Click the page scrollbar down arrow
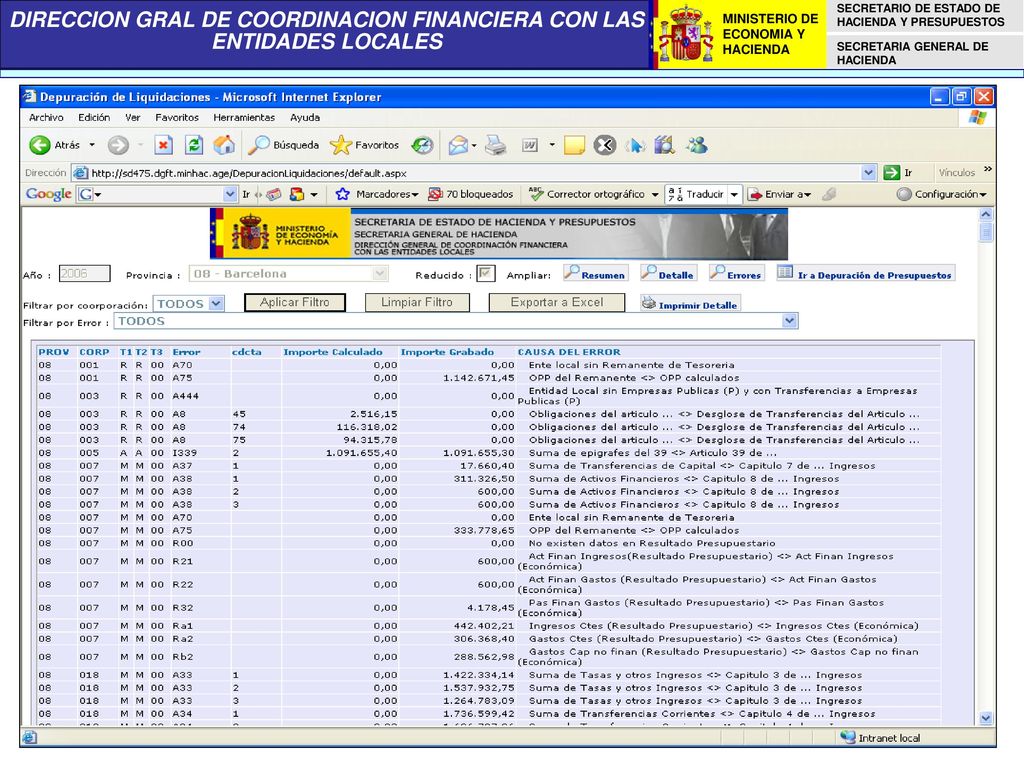The width and height of the screenshot is (1024, 768). pyautogui.click(x=986, y=718)
